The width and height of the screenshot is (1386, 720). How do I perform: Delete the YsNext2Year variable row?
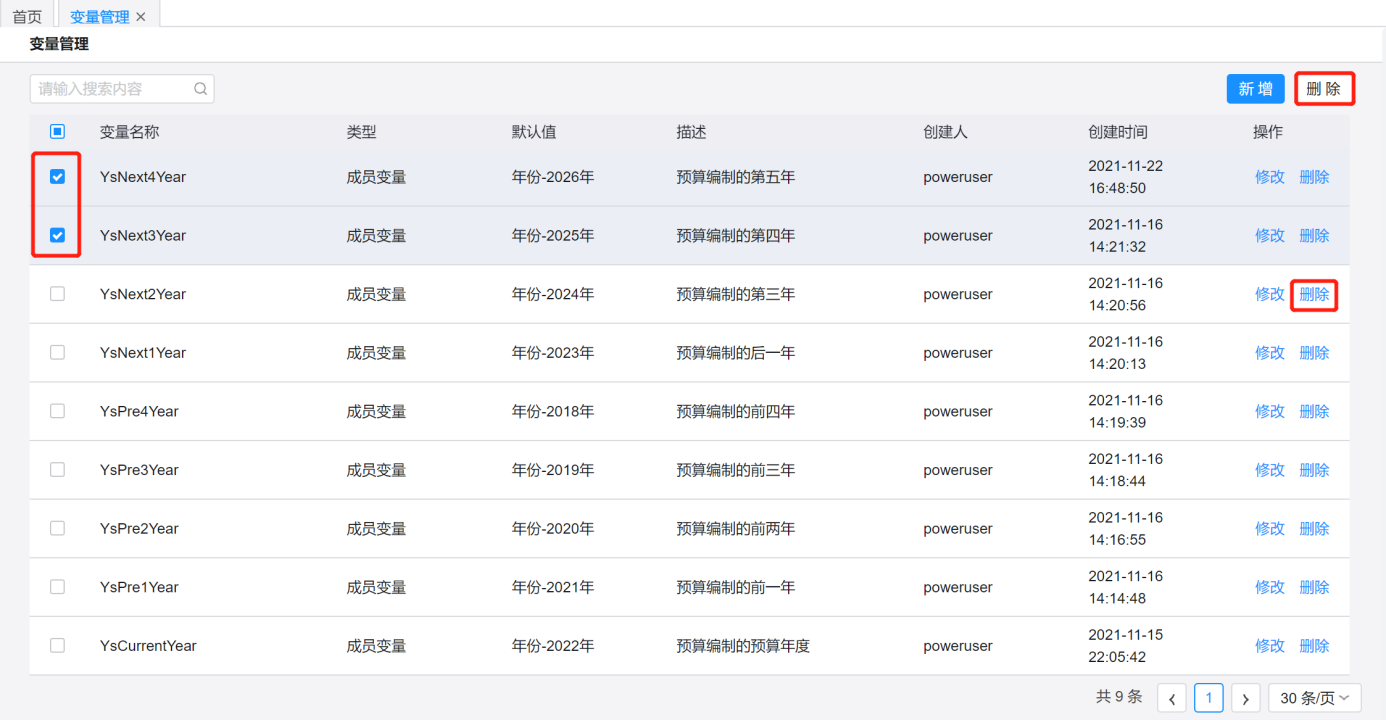tap(1314, 294)
